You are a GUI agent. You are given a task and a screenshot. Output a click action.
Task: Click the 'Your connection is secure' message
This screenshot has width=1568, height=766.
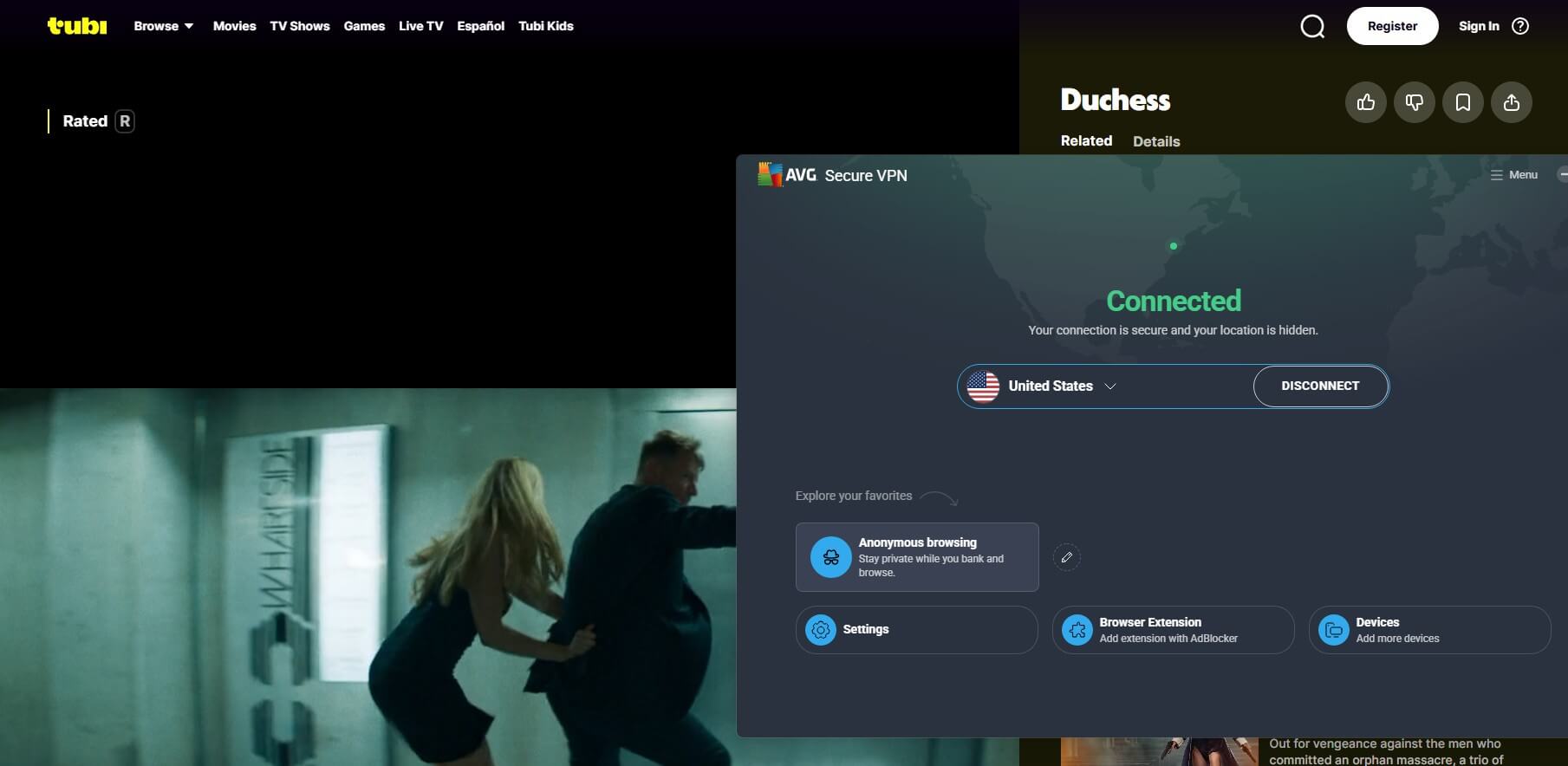(1173, 330)
